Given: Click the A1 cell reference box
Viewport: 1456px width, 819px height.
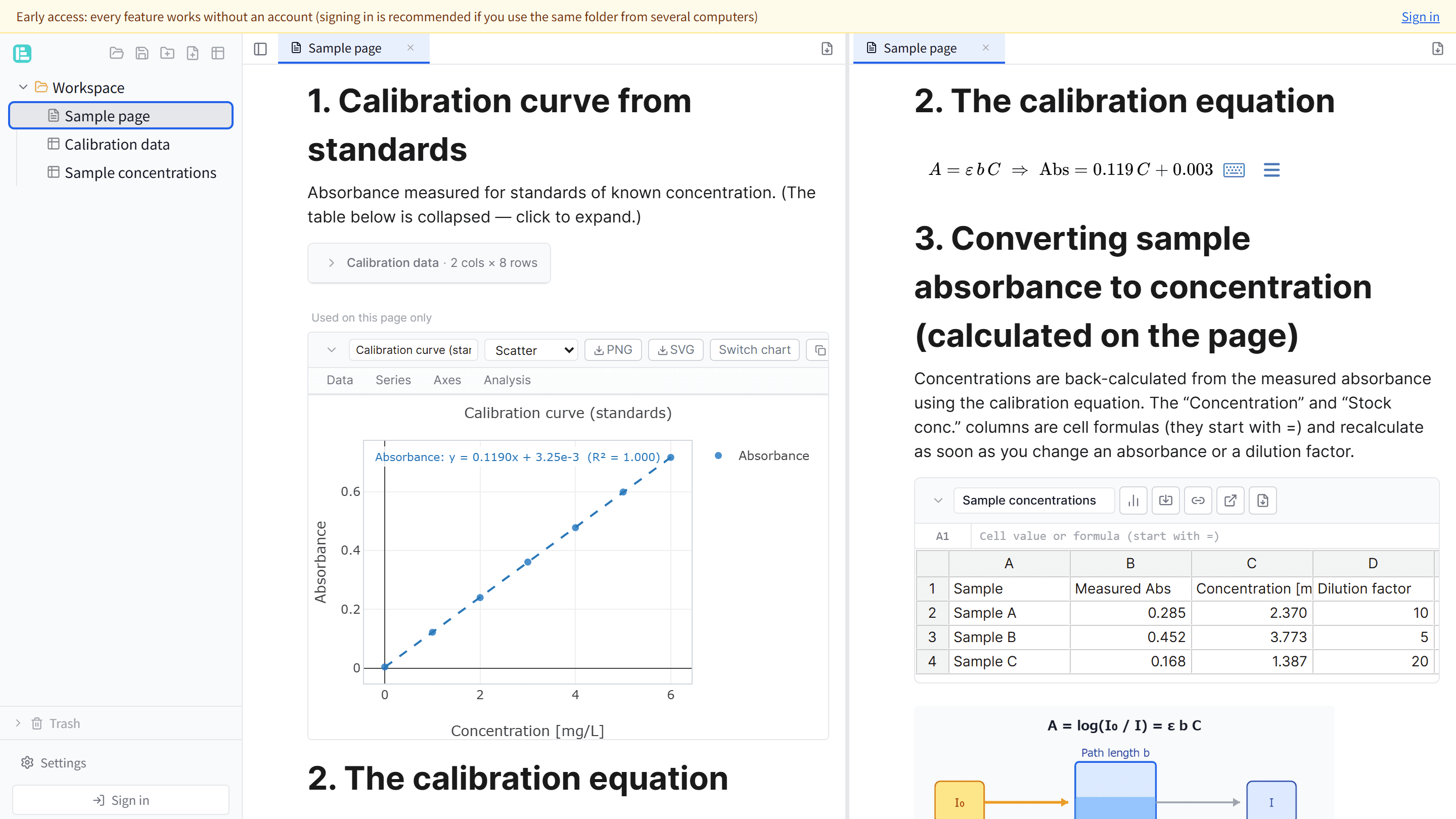Looking at the screenshot, I should (943, 536).
